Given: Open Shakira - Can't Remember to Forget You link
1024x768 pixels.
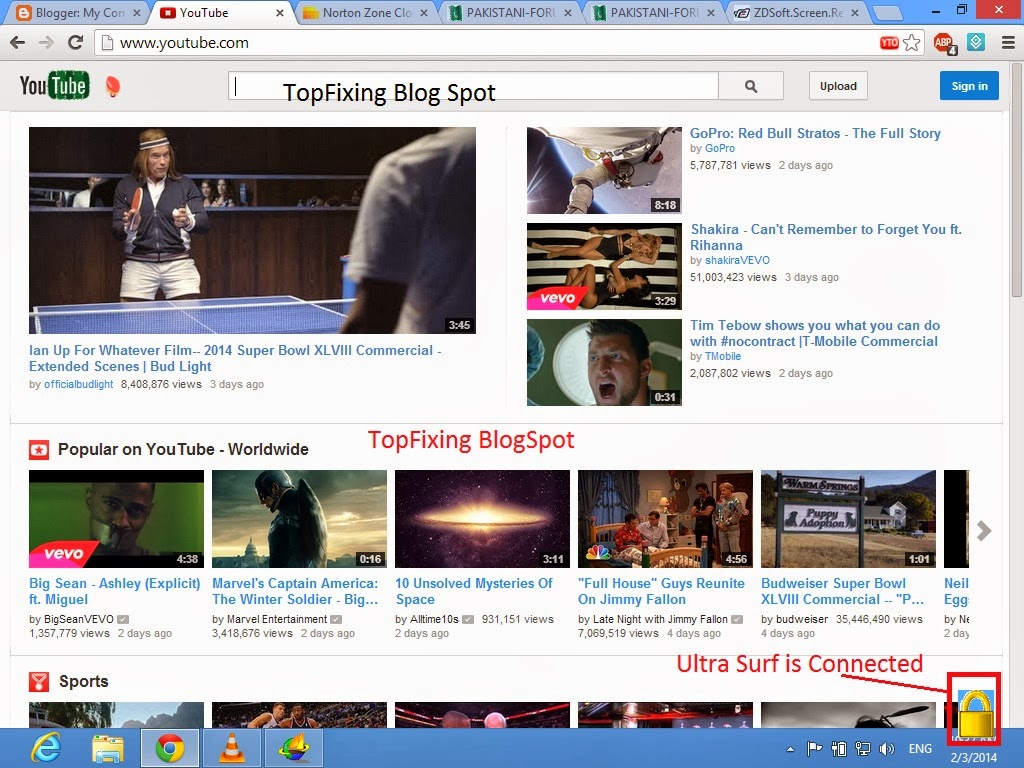Looking at the screenshot, I should click(x=825, y=237).
